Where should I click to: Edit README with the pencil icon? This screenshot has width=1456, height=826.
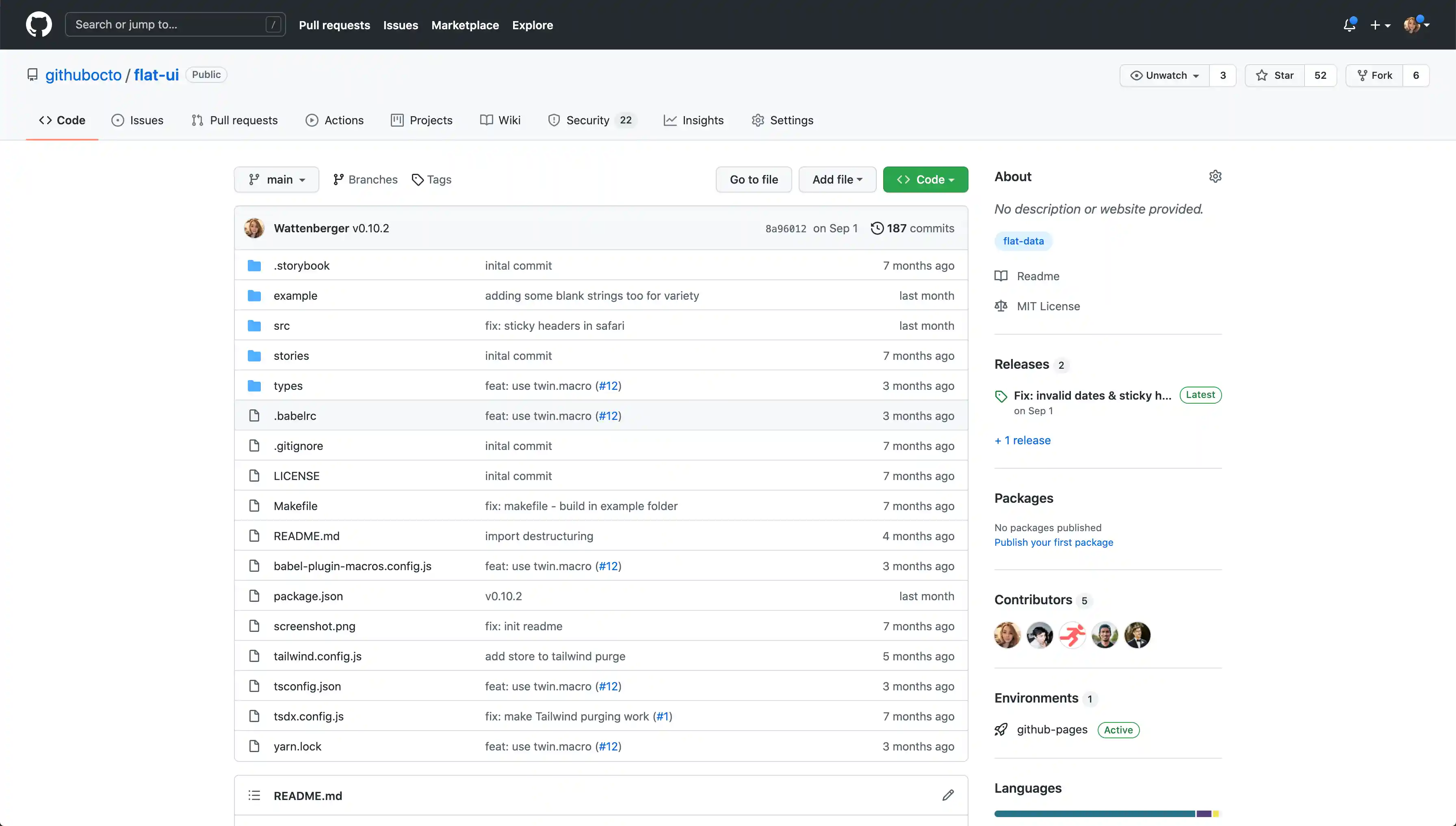948,795
